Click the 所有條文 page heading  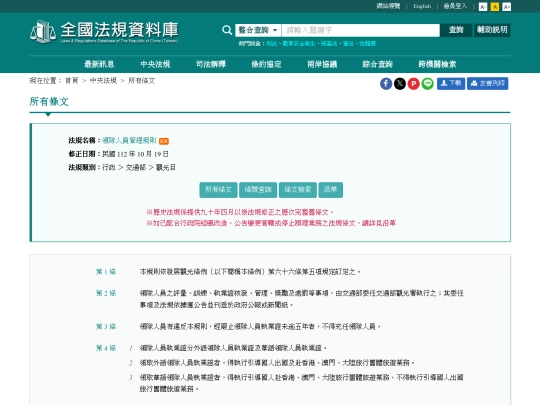pyautogui.click(x=49, y=102)
